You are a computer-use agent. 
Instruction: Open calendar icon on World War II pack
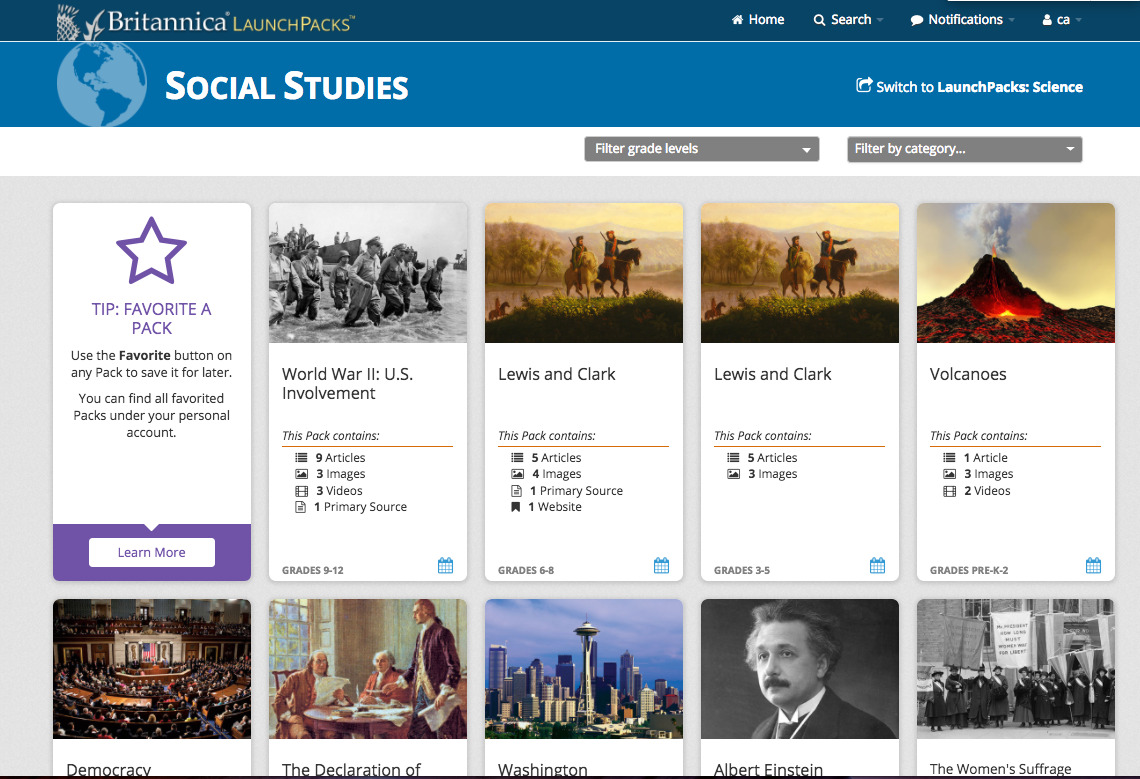pos(445,565)
